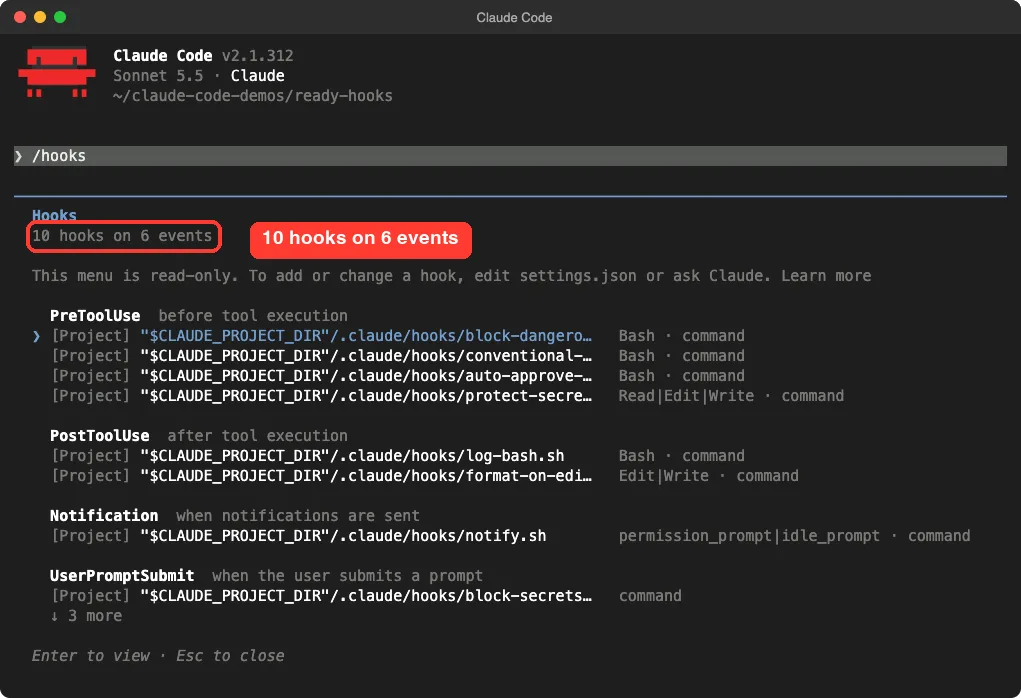This screenshot has width=1021, height=698.
Task: Click 'Enter to view' hint text
Action: [91, 656]
